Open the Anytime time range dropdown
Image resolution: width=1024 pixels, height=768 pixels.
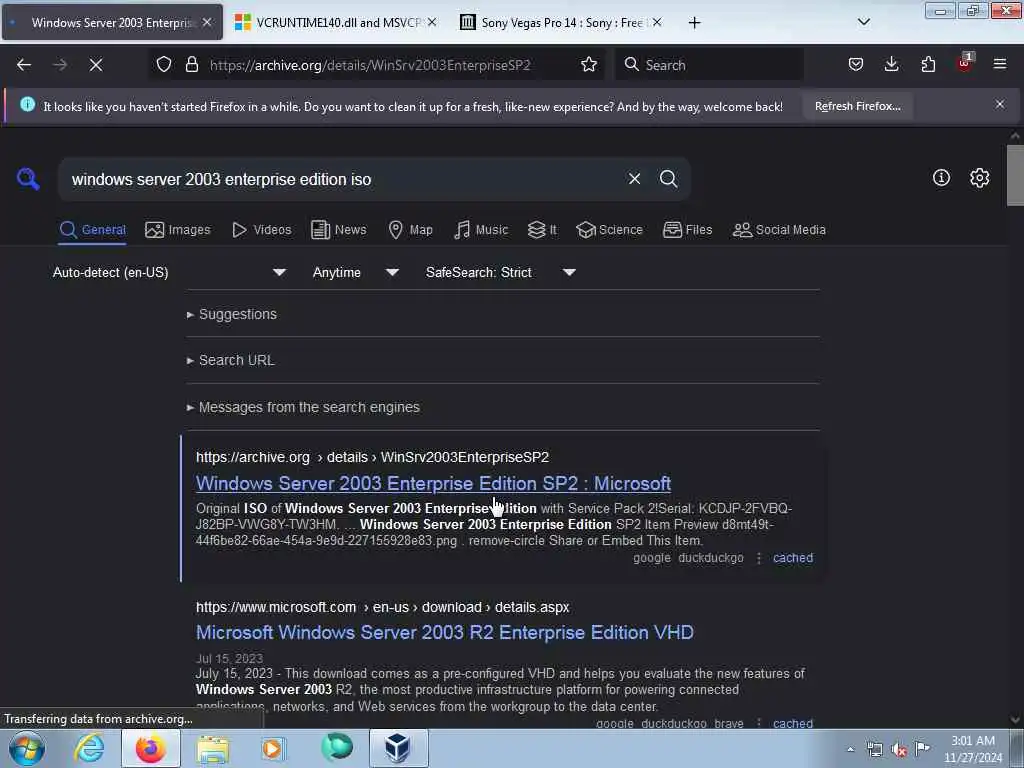click(x=355, y=272)
